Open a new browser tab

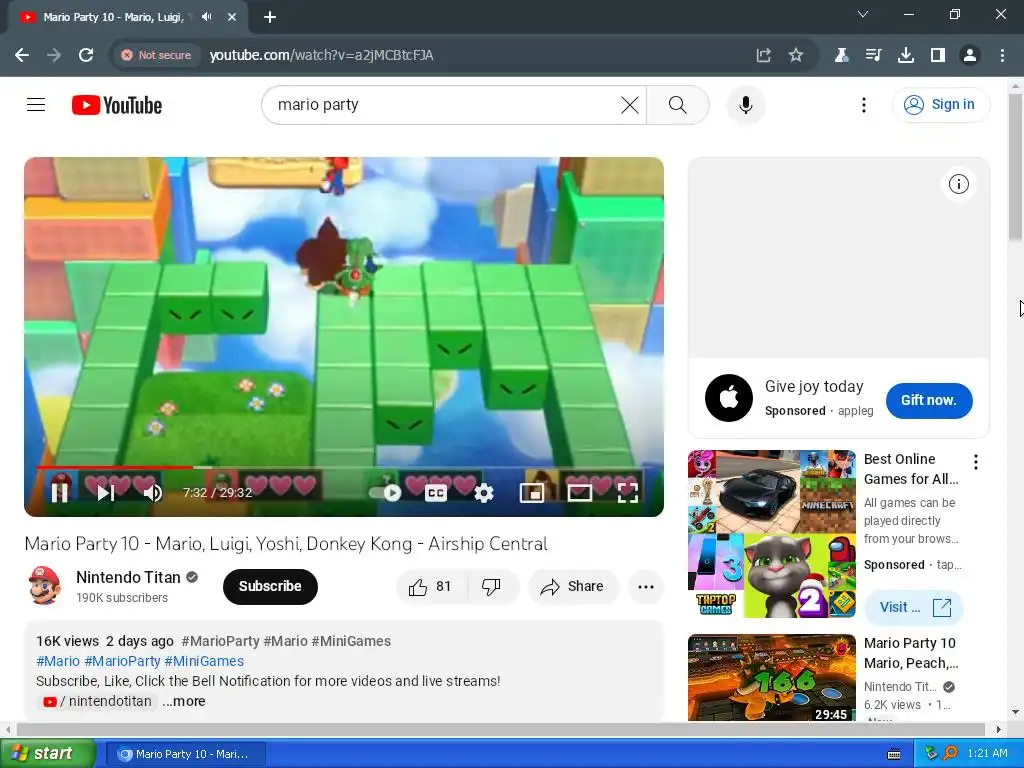270,17
